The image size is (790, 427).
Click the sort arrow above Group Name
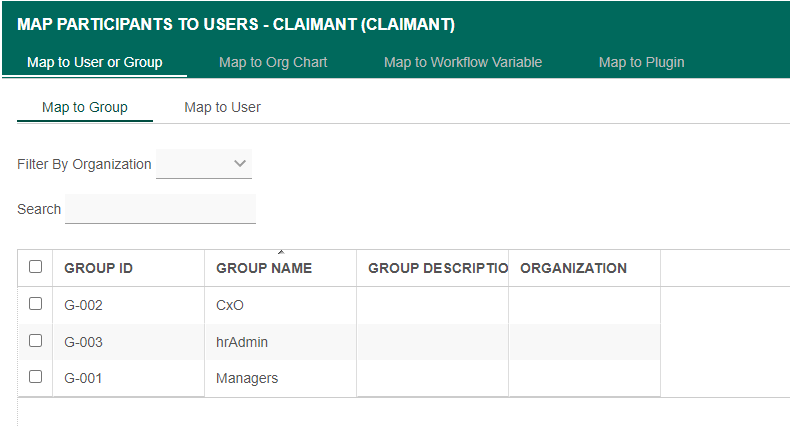coord(281,252)
